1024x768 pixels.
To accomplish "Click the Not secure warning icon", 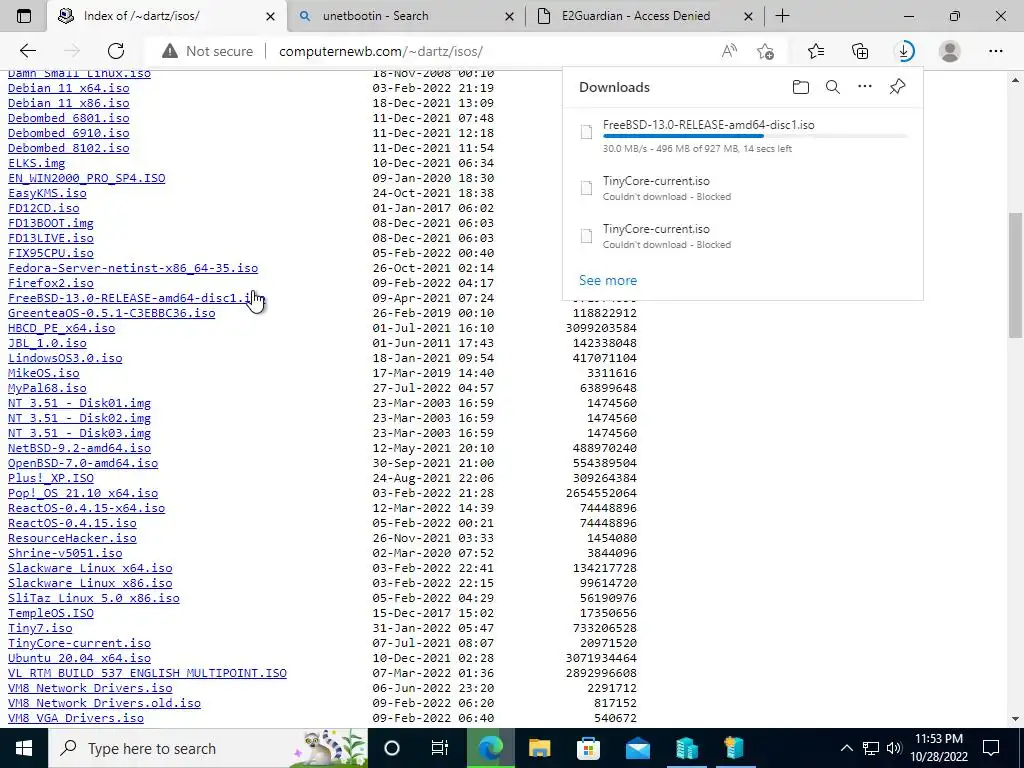I will [x=170, y=51].
